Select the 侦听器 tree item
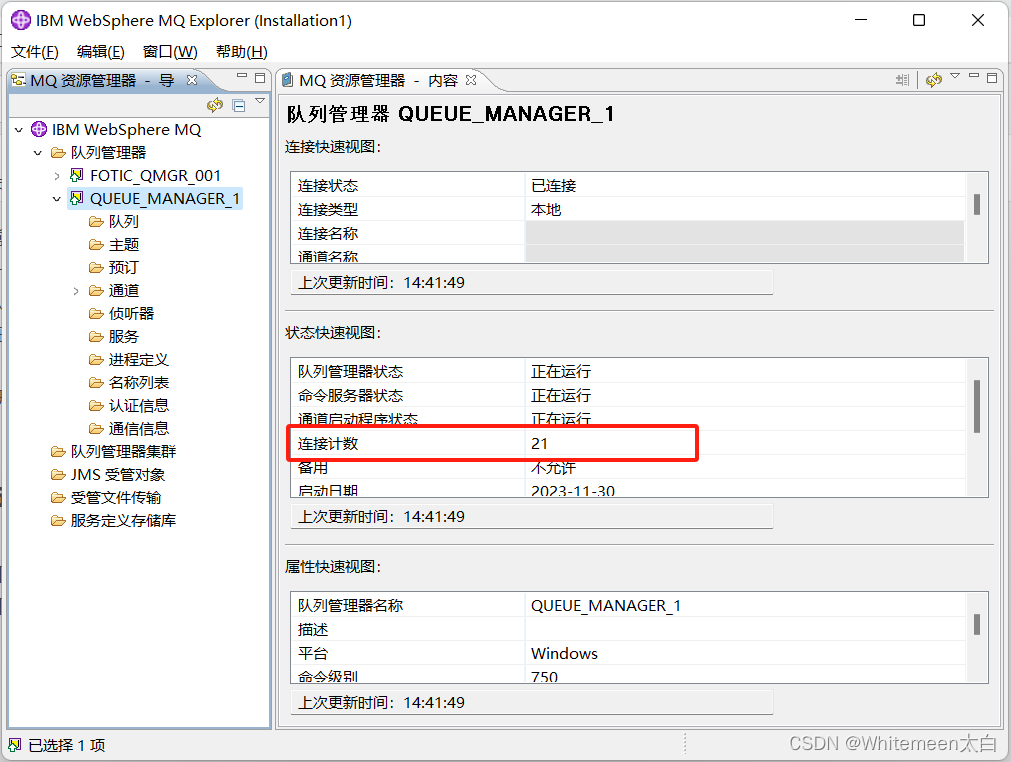 pyautogui.click(x=130, y=313)
